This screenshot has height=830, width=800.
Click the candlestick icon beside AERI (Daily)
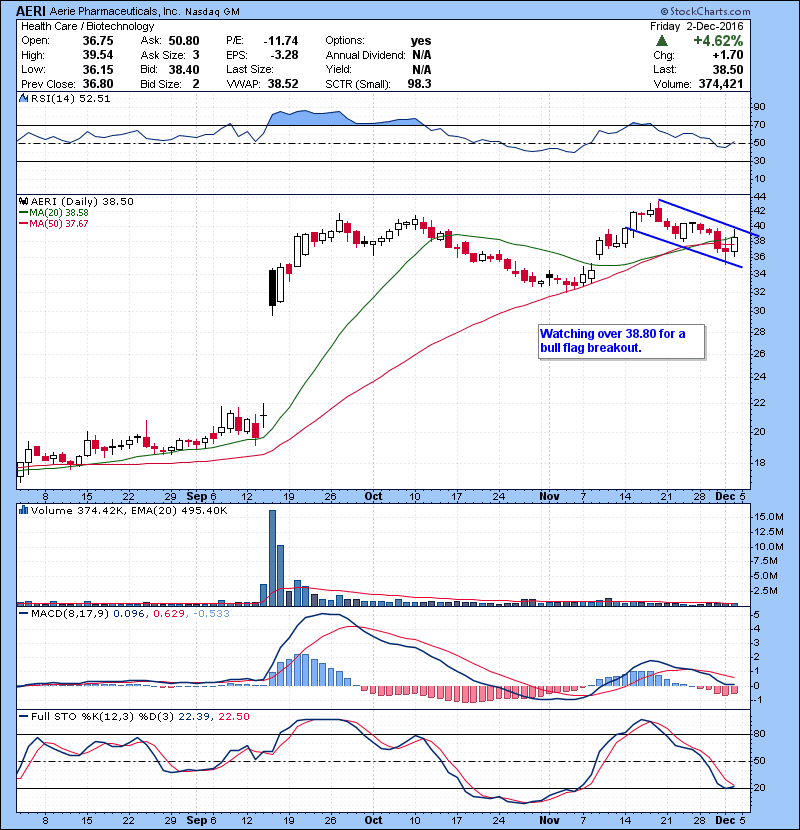[23, 201]
